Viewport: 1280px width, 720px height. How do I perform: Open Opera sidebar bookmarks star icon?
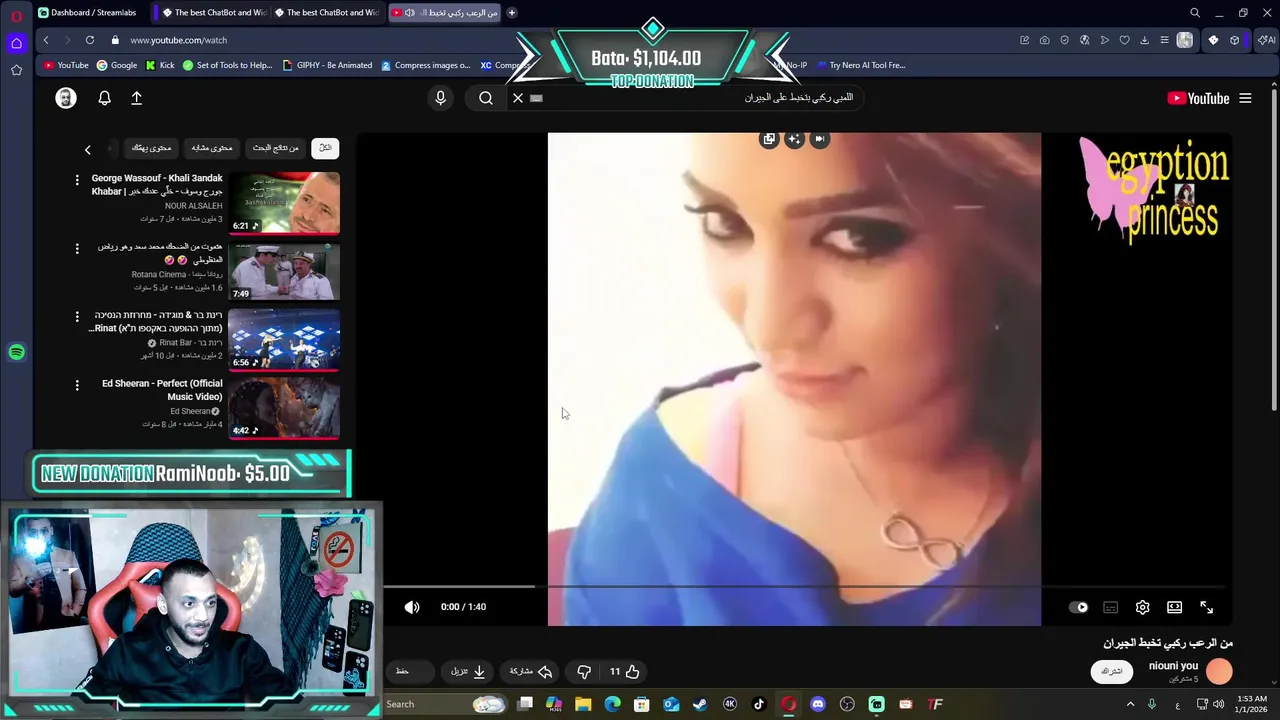pyautogui.click(x=16, y=70)
